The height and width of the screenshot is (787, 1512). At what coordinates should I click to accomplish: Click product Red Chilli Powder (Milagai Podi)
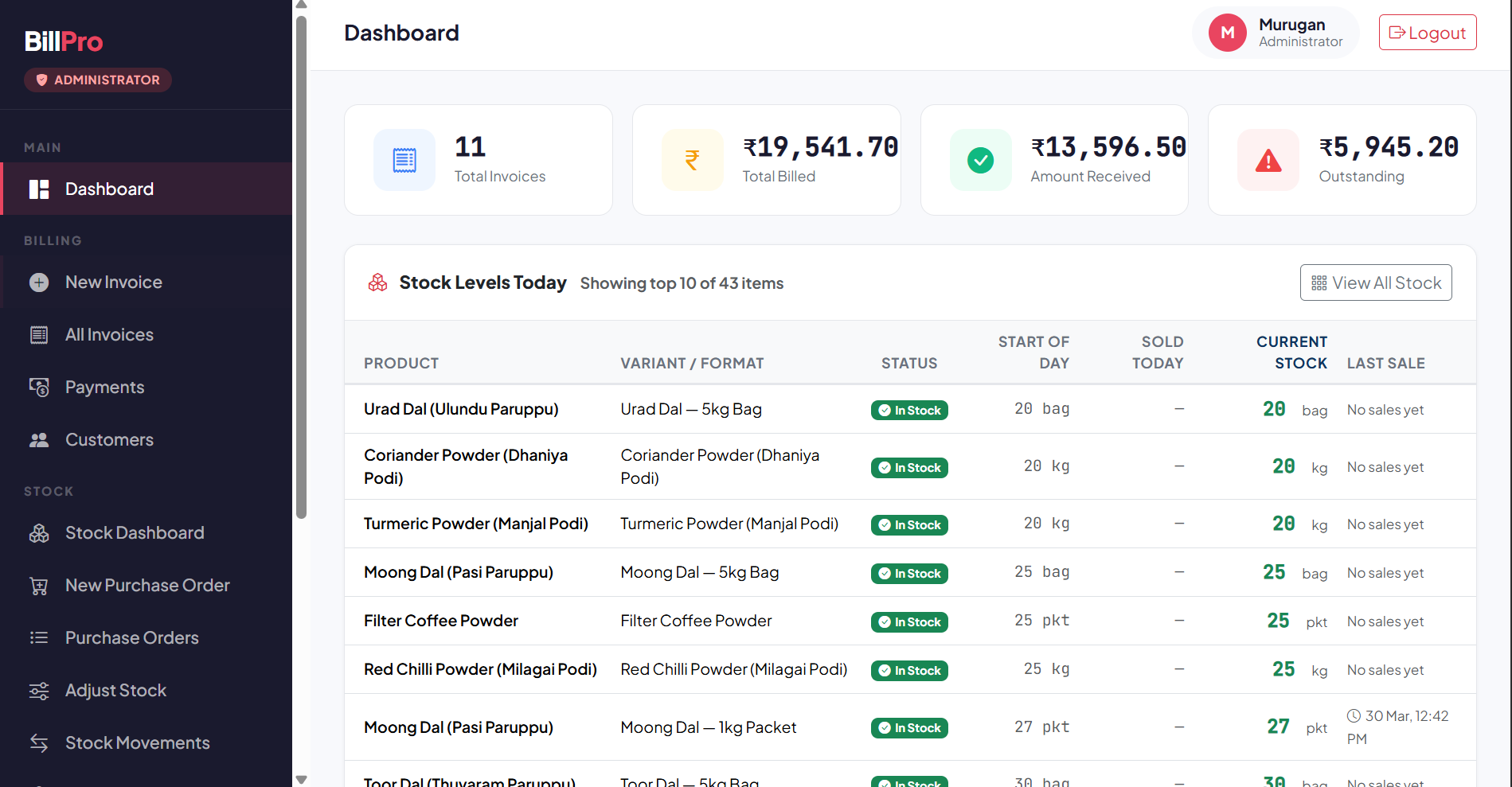[480, 669]
